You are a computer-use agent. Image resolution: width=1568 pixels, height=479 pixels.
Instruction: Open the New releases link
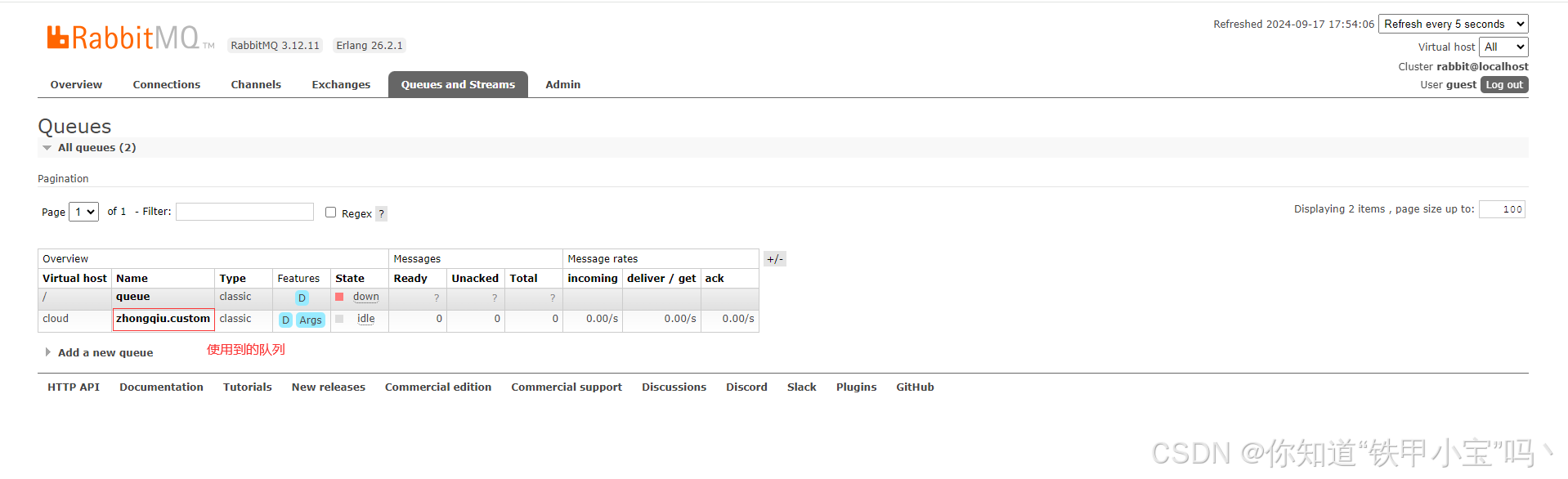329,387
